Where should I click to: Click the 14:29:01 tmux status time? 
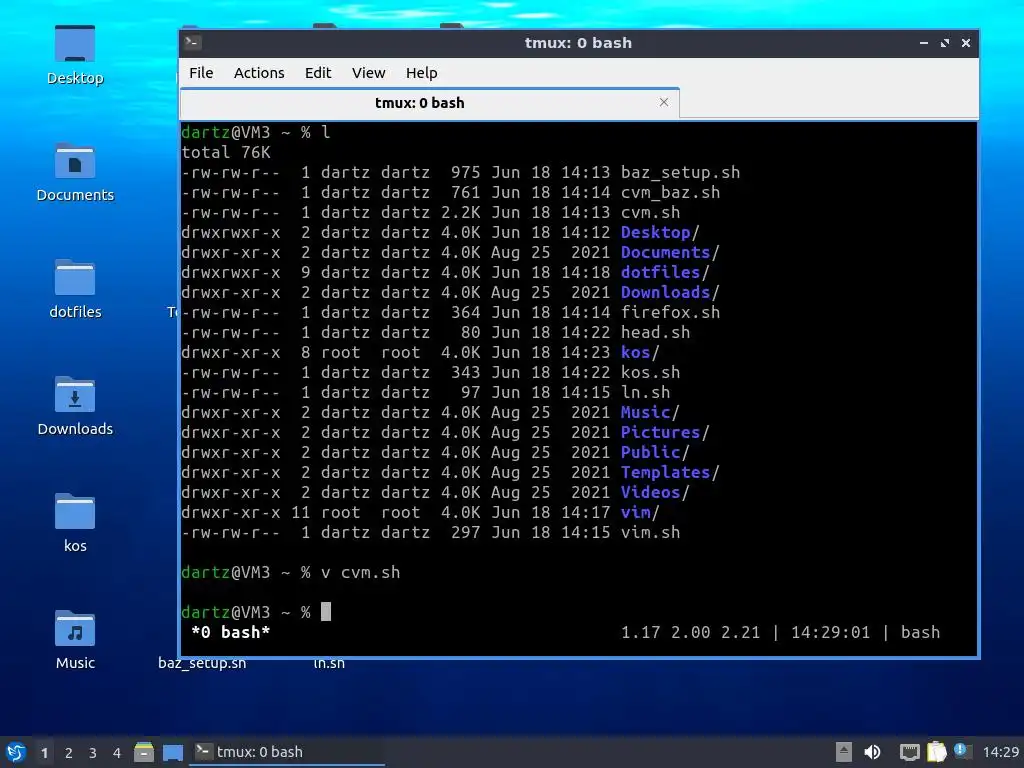[x=830, y=632]
